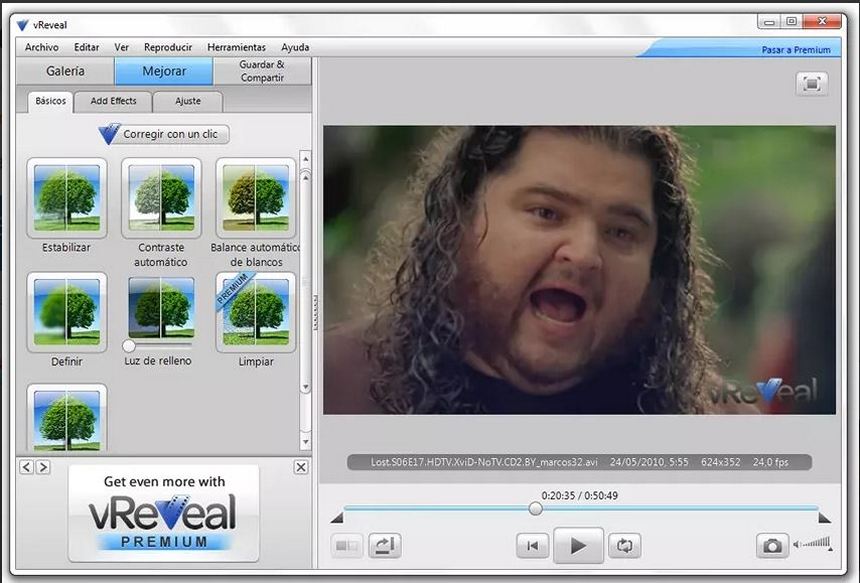Image resolution: width=860 pixels, height=583 pixels.
Task: Open the Editar menu
Action: (87, 47)
